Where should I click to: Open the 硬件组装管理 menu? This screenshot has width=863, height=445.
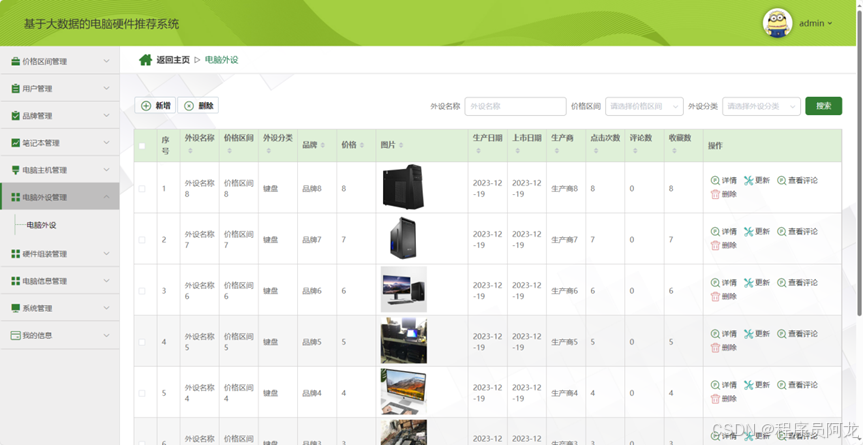(59, 254)
